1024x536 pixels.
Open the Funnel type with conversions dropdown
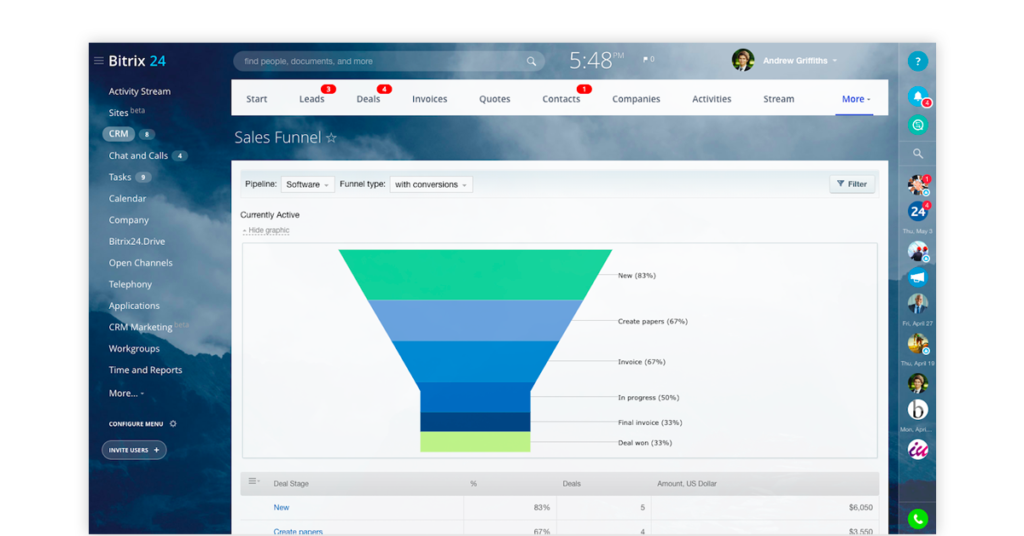(431, 185)
